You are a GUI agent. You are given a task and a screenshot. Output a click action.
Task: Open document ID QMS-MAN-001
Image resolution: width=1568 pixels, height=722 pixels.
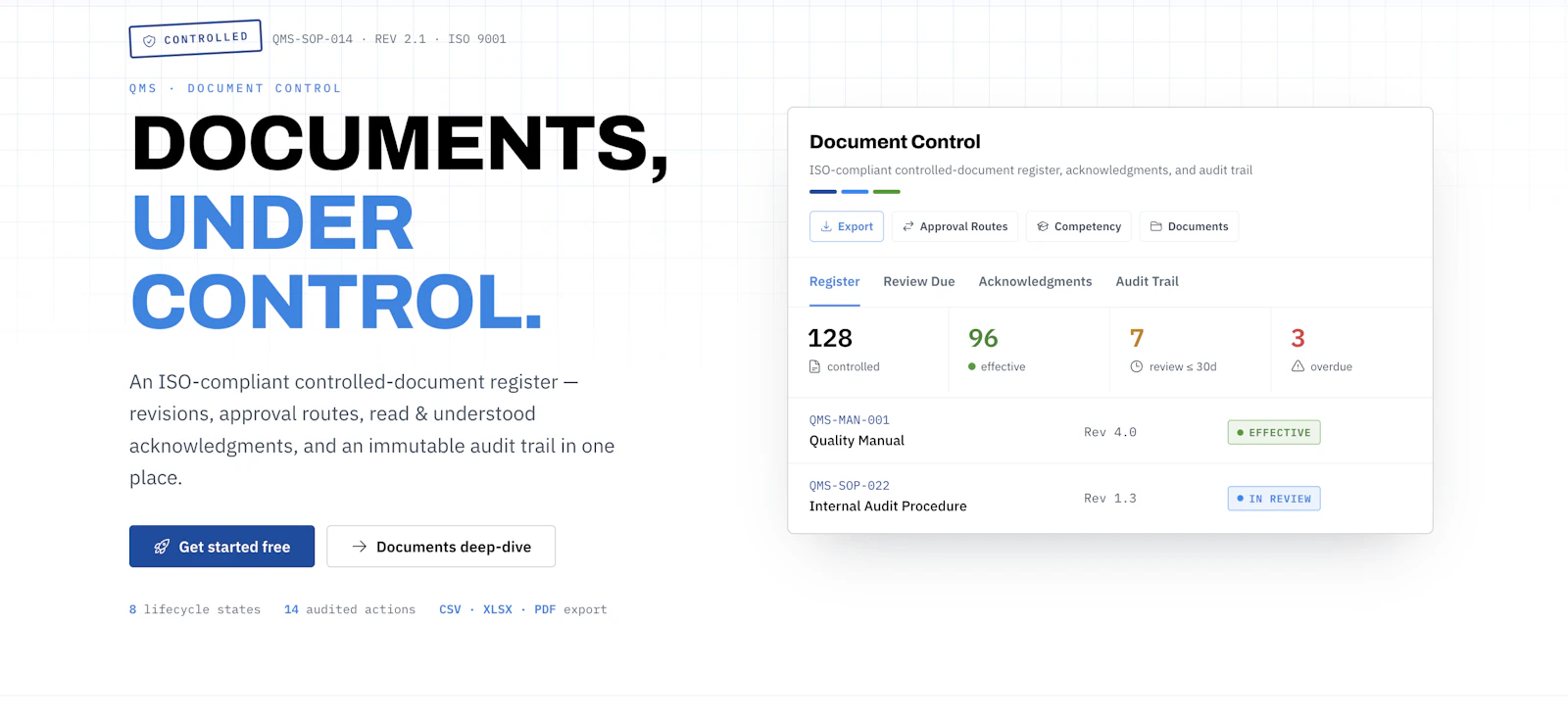tap(849, 420)
